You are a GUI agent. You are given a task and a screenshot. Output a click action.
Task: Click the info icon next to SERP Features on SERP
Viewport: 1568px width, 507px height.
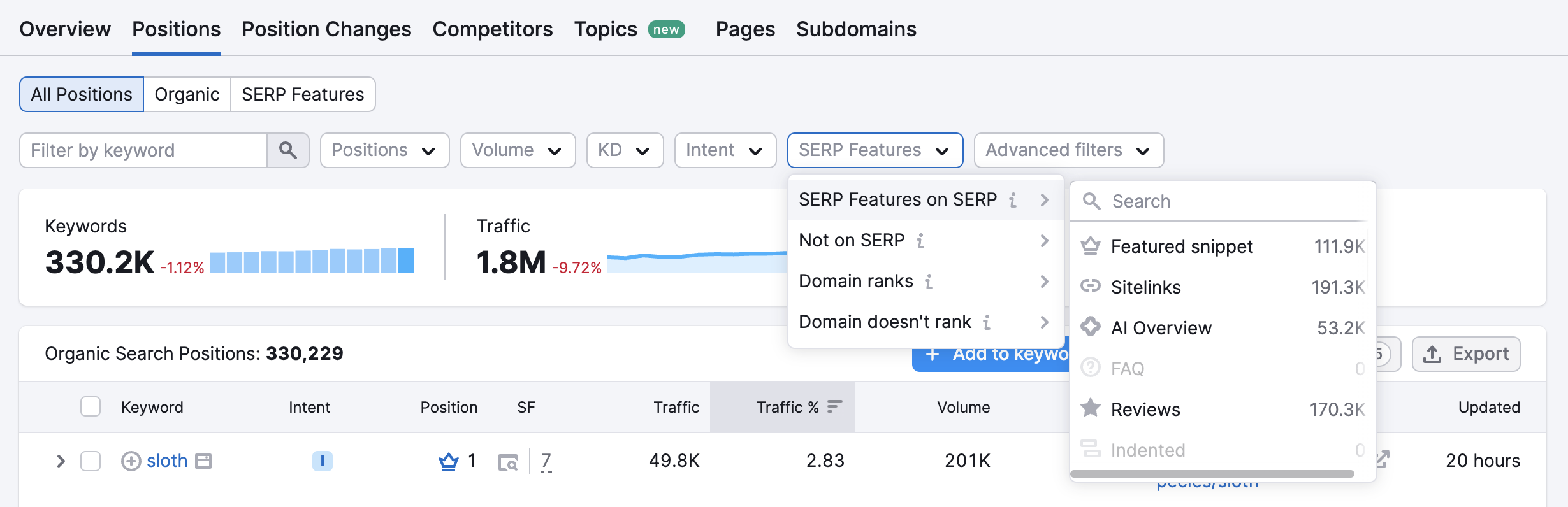tap(1013, 200)
